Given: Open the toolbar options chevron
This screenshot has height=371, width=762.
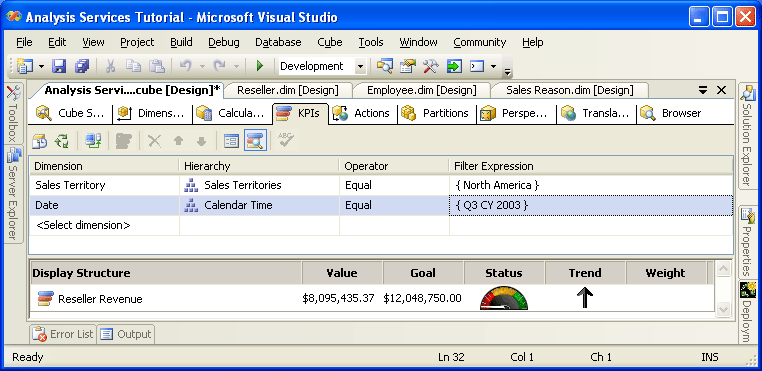Looking at the screenshot, I should [x=507, y=71].
